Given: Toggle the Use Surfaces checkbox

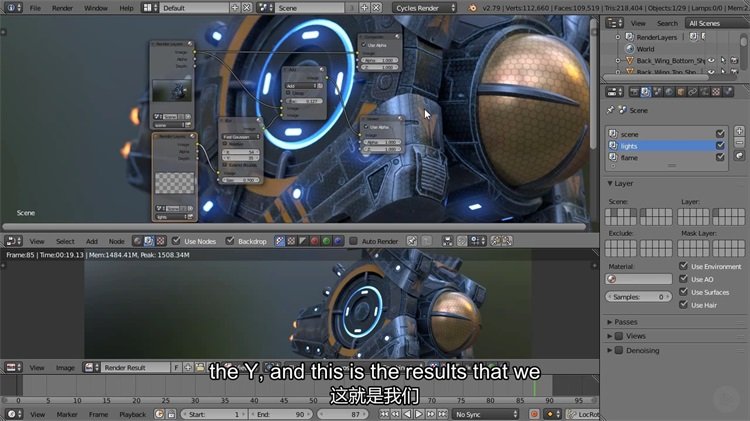Looking at the screenshot, I should click(683, 292).
